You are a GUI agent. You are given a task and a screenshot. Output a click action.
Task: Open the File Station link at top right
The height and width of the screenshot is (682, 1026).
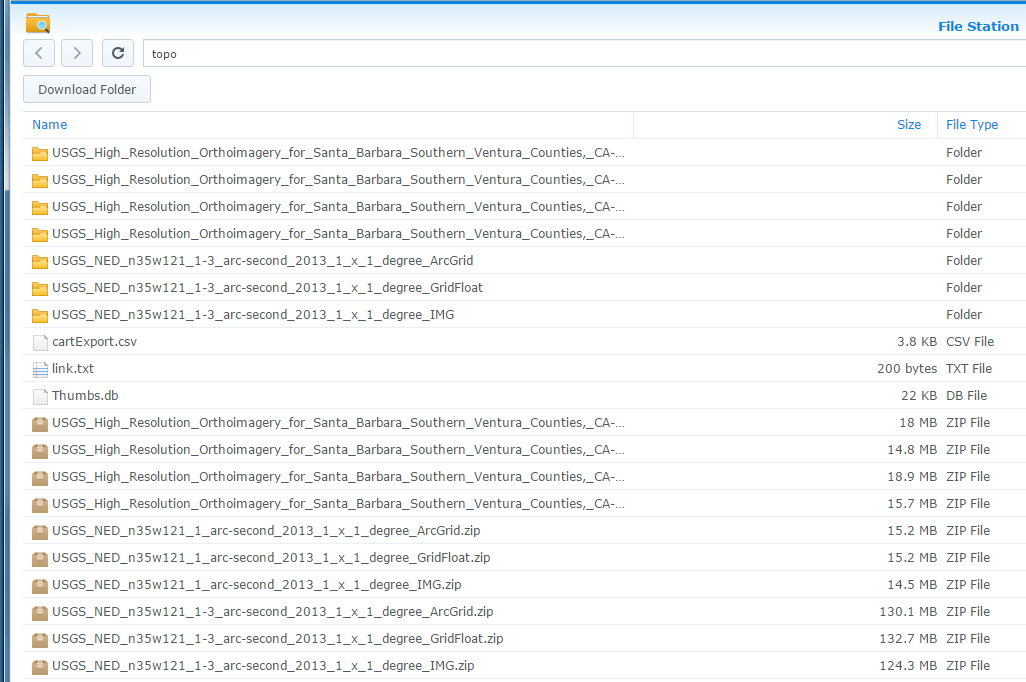point(978,26)
